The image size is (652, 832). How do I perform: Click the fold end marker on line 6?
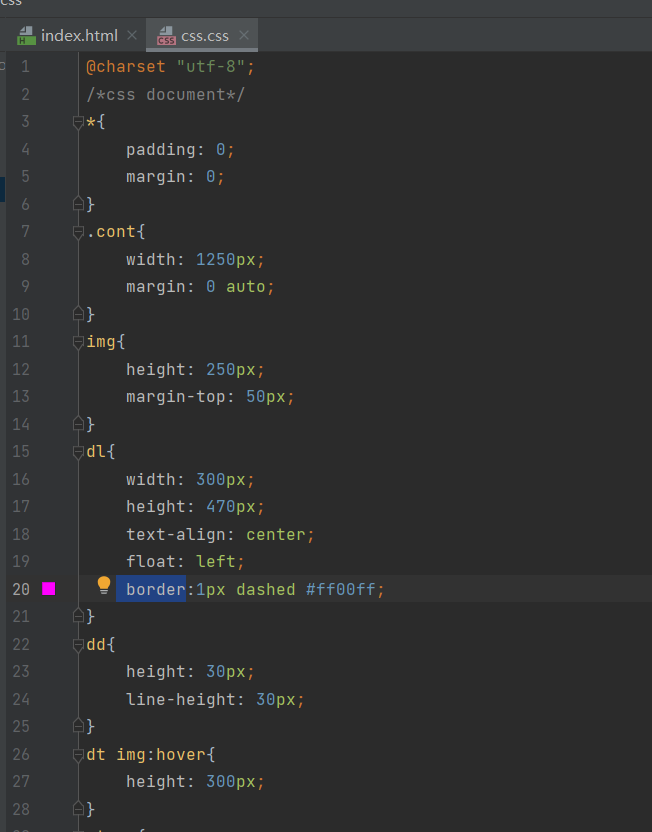(x=78, y=204)
